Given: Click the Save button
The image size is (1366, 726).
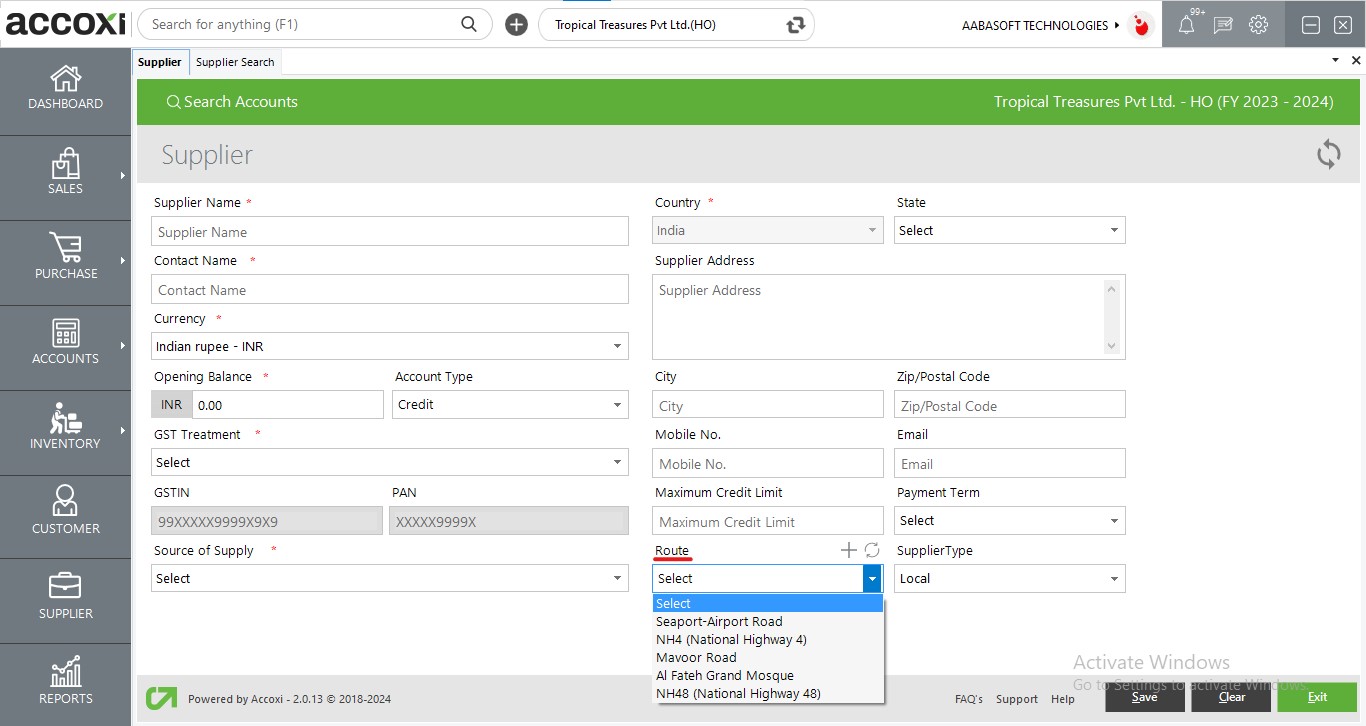Looking at the screenshot, I should click(1144, 697).
